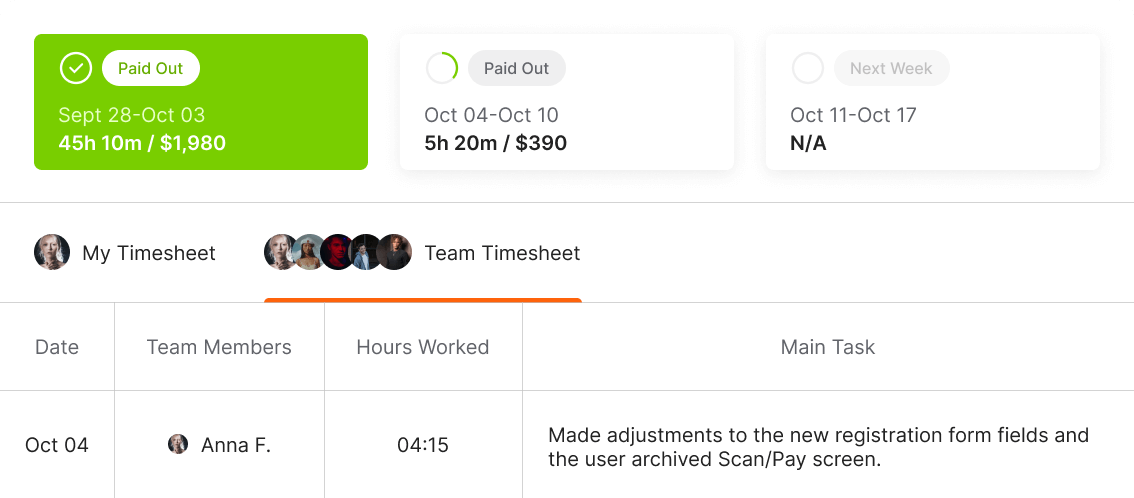1134x498 pixels.
Task: Click the white Paid Out badge on green card
Action: tap(150, 69)
